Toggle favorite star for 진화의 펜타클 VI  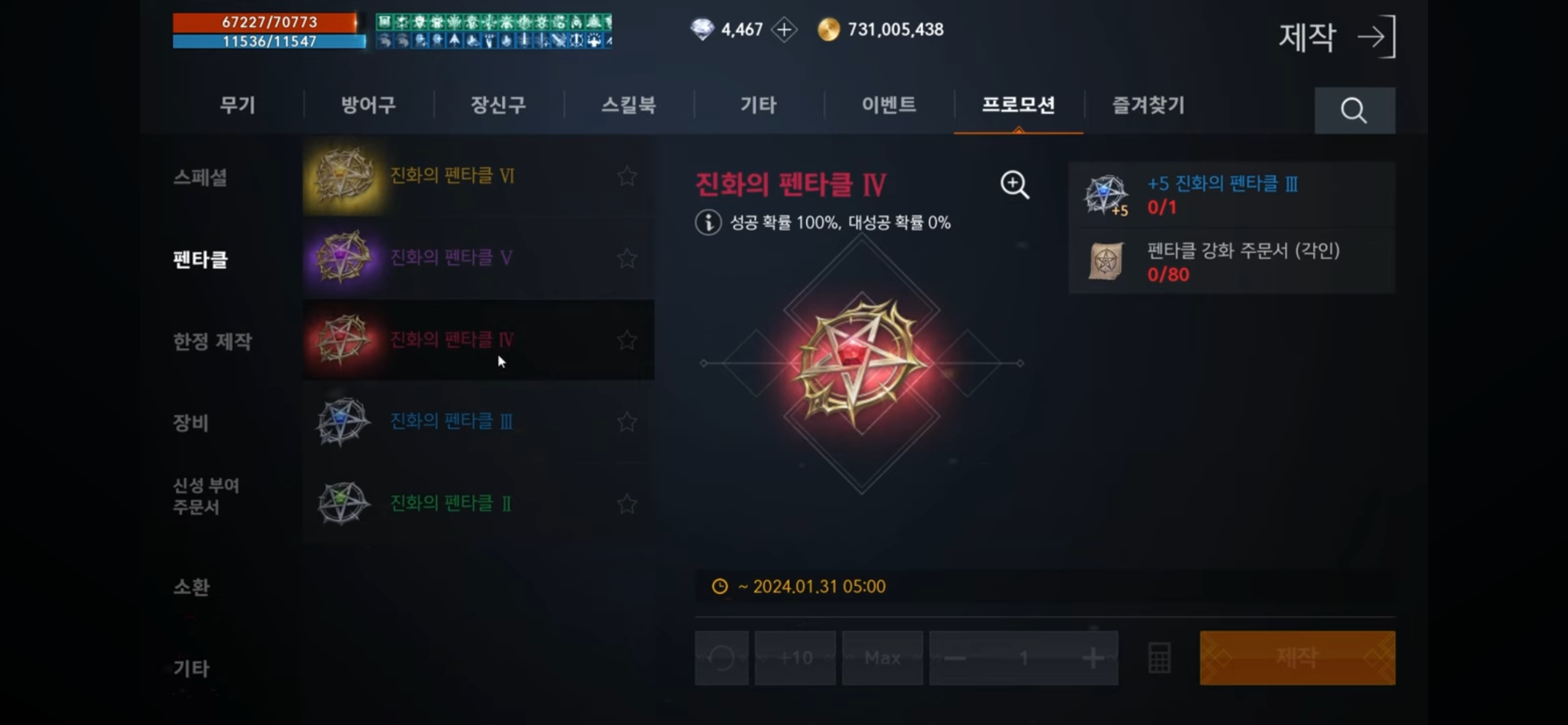(627, 176)
